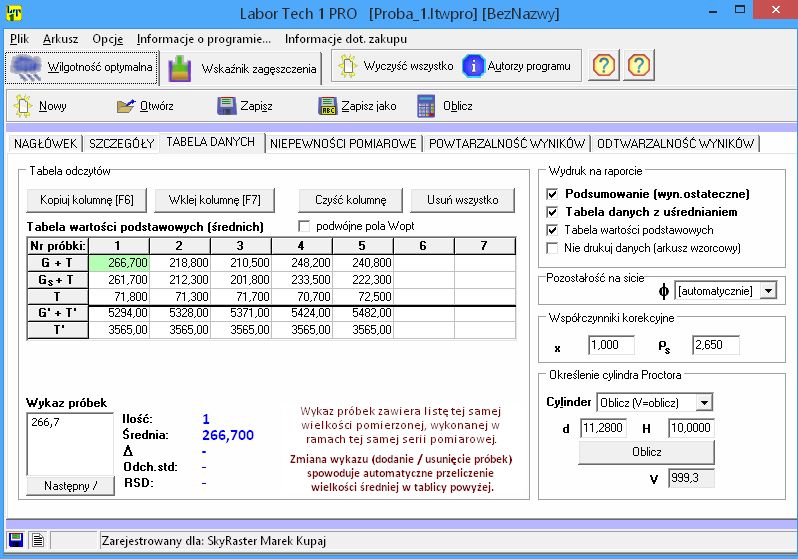798x559 pixels.
Task: Open the Arkusz menu
Action: click(x=60, y=39)
